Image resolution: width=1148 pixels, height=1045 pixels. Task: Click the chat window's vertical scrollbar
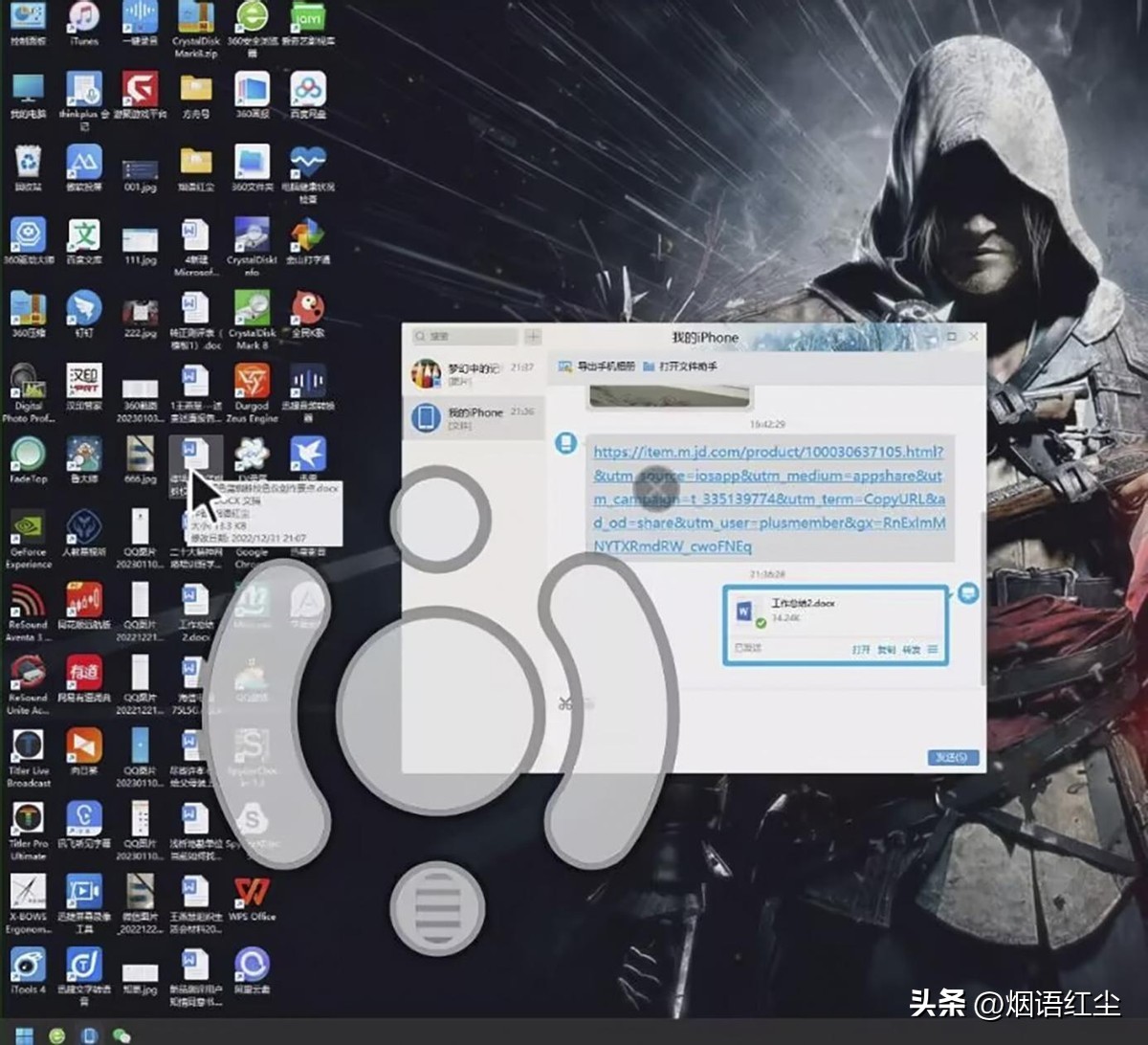(982, 593)
